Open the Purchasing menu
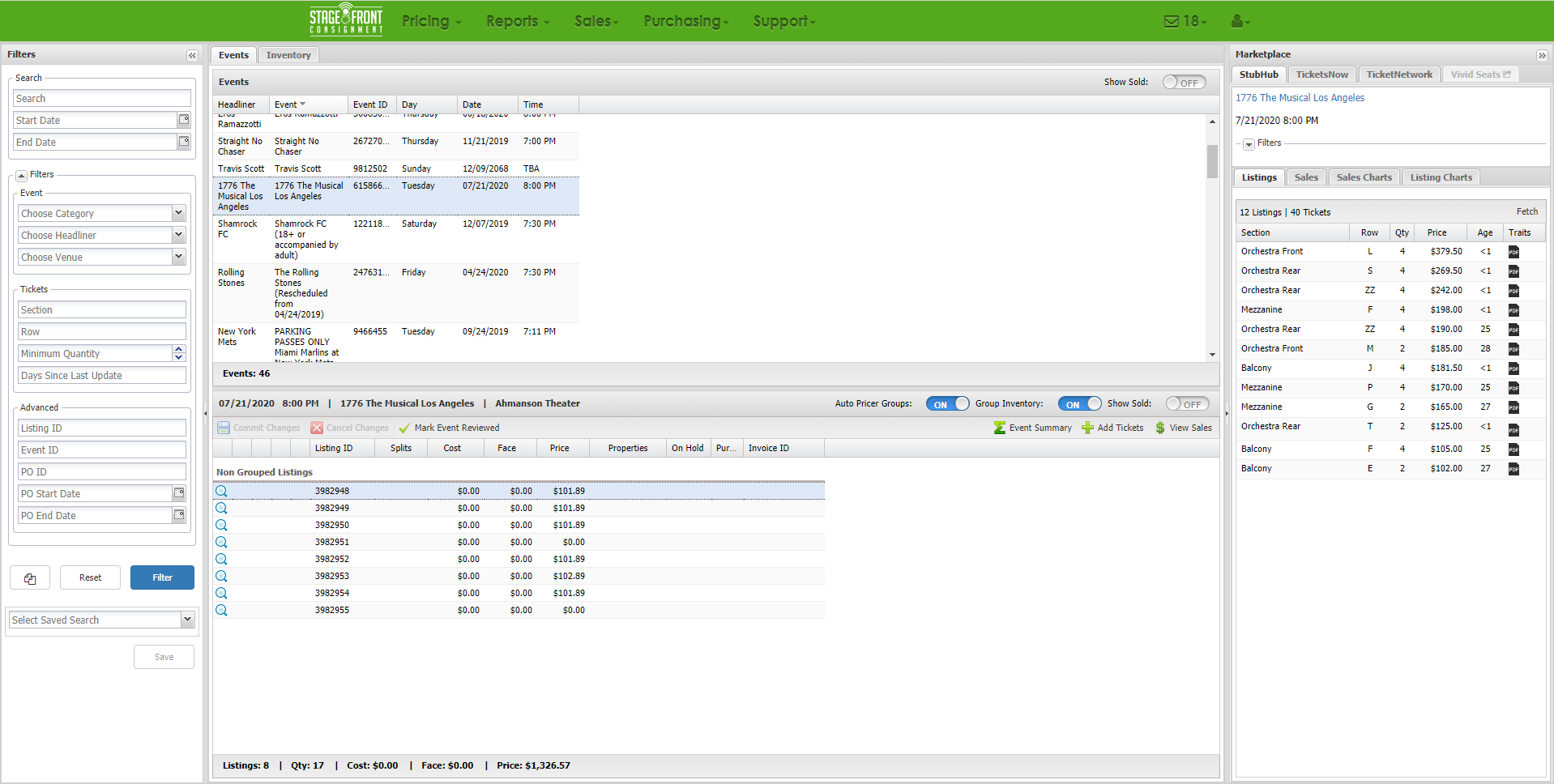Image resolution: width=1554 pixels, height=784 pixels. point(686,21)
